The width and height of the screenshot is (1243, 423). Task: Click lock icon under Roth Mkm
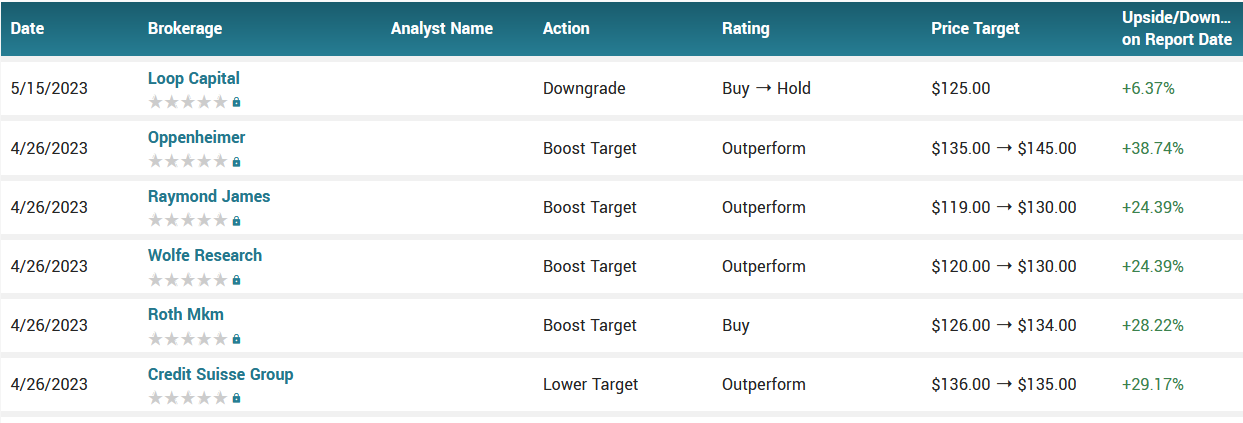pos(236,338)
